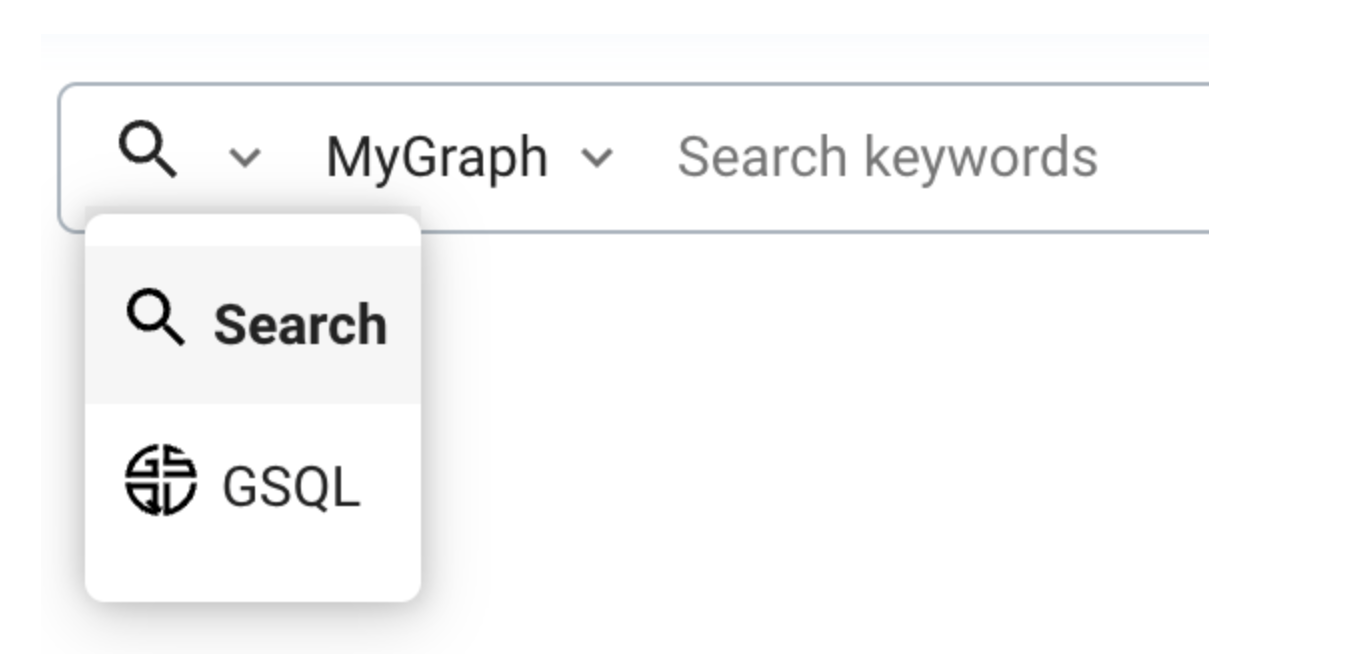The height and width of the screenshot is (670, 1358).
Task: Click the empty search bar area after the placeholder
Action: coord(1150,157)
